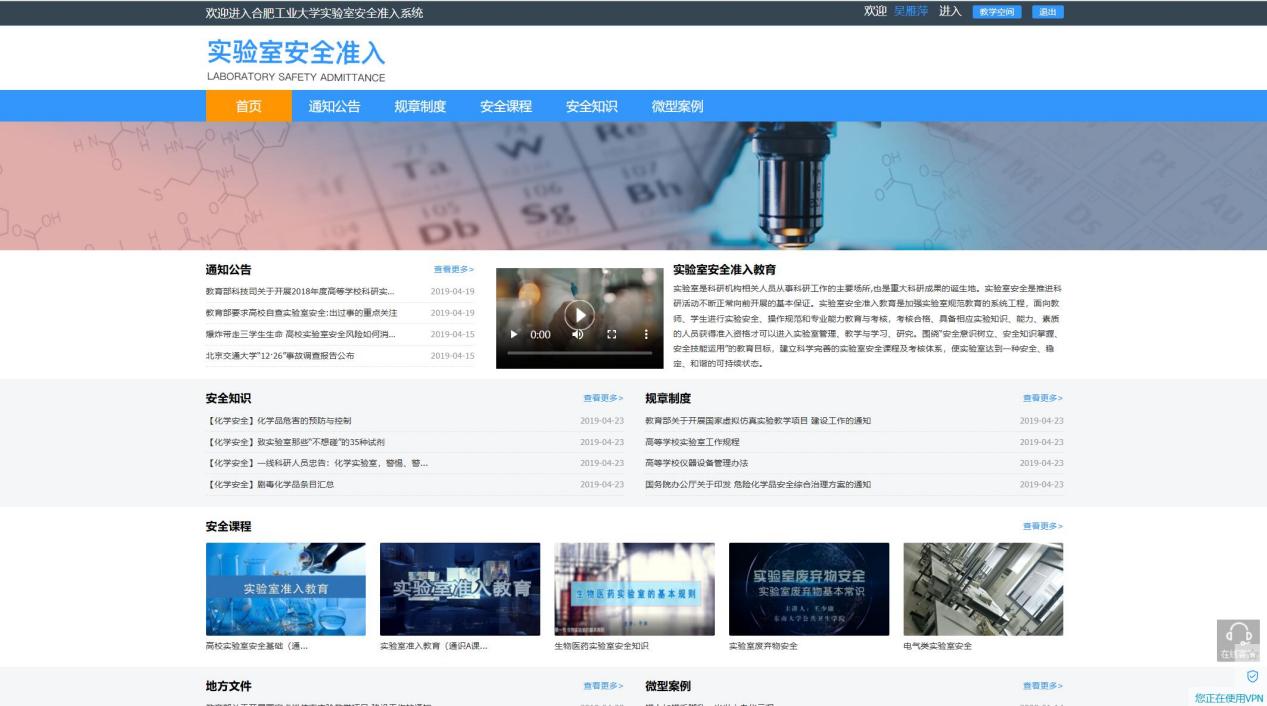Select the 规章制度 navigation tab
The image size is (1267, 706).
(x=420, y=106)
